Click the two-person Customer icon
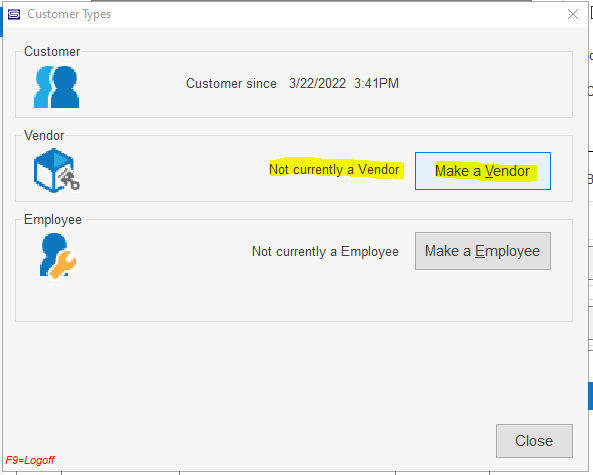 pos(56,87)
